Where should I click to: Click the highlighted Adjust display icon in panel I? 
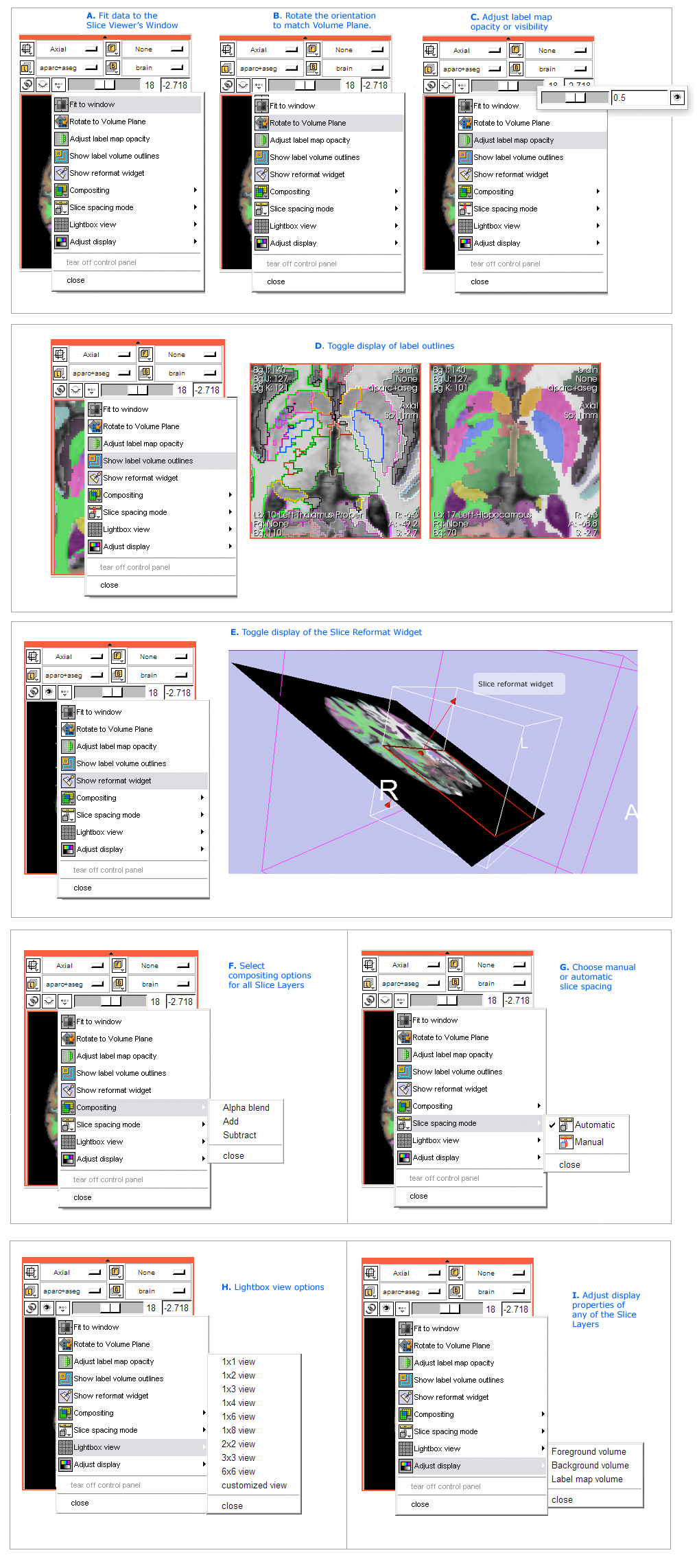405,1466
